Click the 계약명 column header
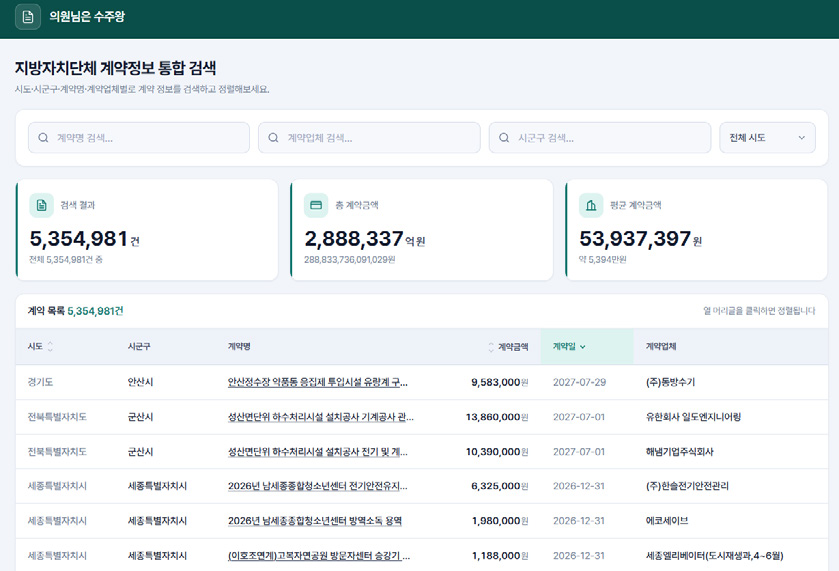This screenshot has height=571, width=839. pyautogui.click(x=239, y=347)
